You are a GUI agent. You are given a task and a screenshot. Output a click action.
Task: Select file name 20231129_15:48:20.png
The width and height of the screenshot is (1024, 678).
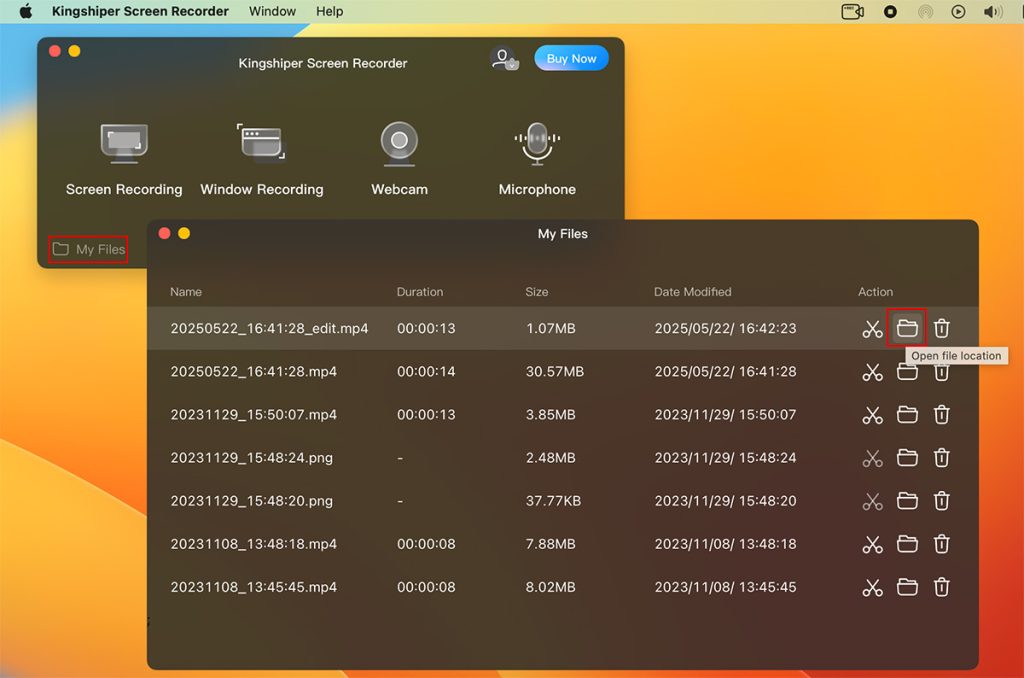(x=251, y=501)
